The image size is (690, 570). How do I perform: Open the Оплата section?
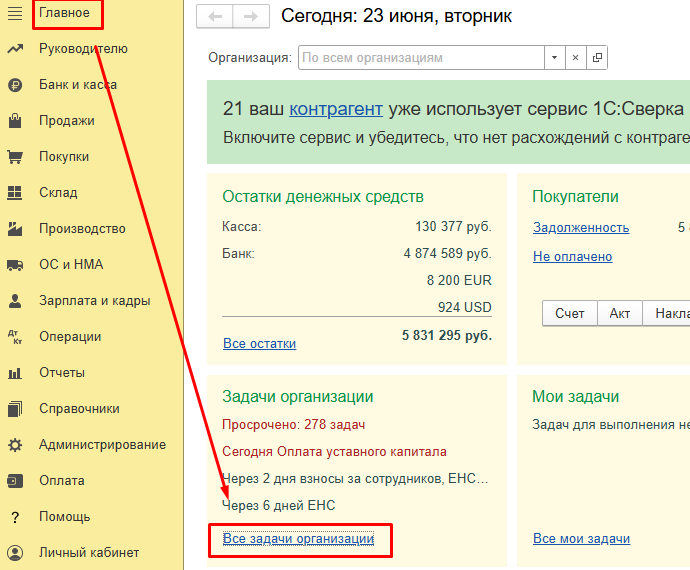[62, 481]
